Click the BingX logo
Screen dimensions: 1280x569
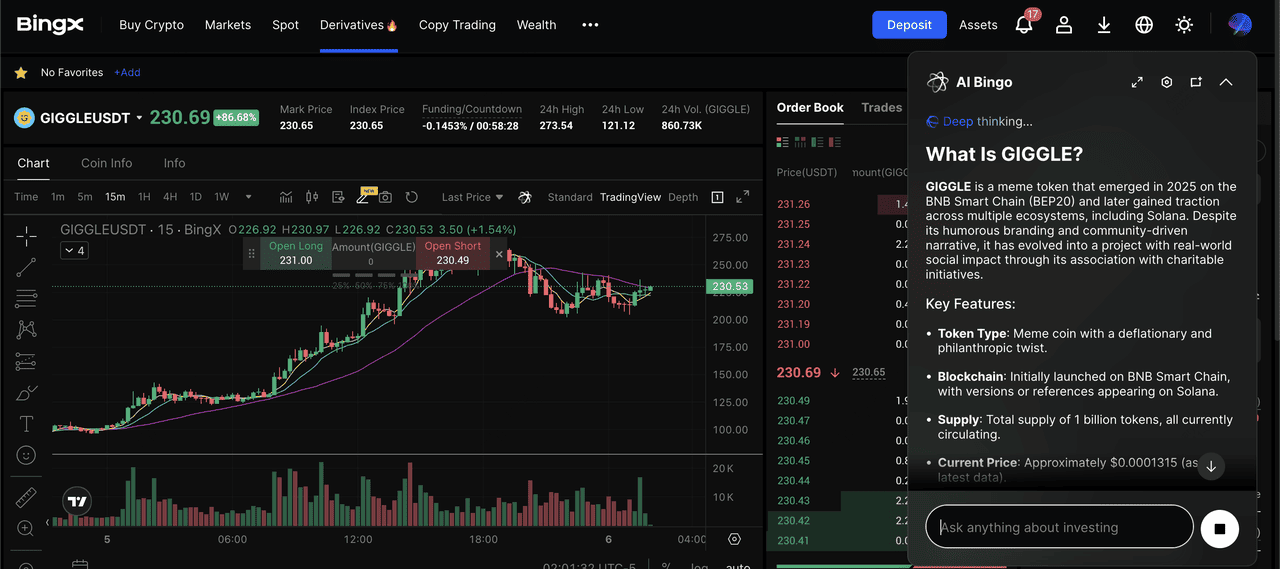click(x=50, y=24)
